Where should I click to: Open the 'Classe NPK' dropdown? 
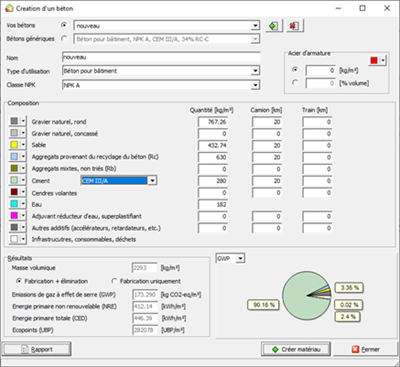[x=255, y=85]
